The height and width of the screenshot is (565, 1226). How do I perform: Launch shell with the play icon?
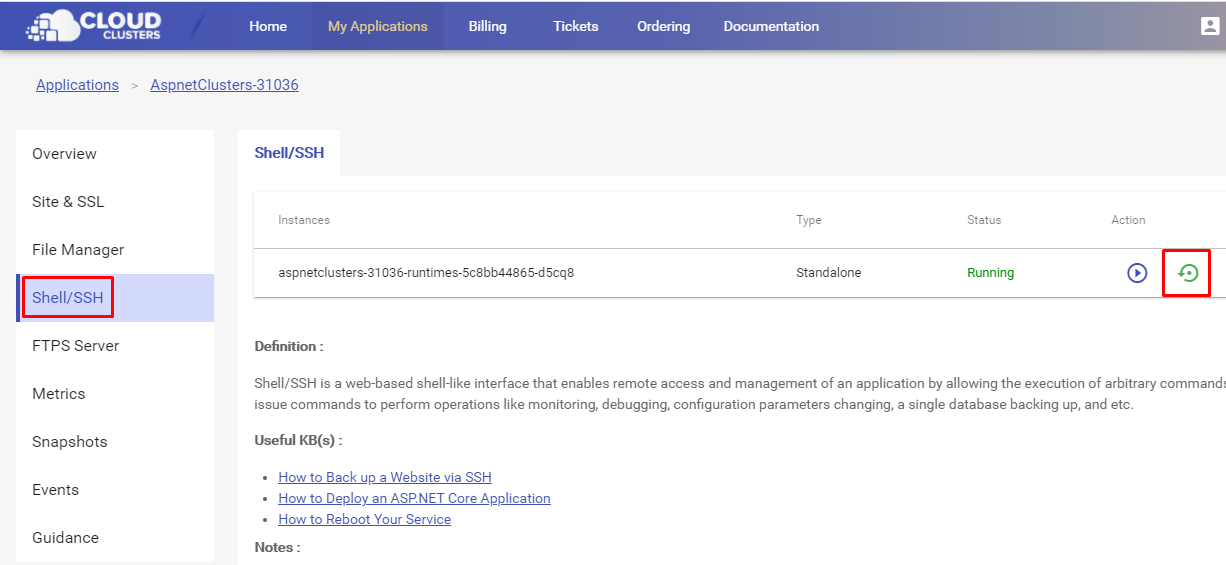(x=1137, y=273)
